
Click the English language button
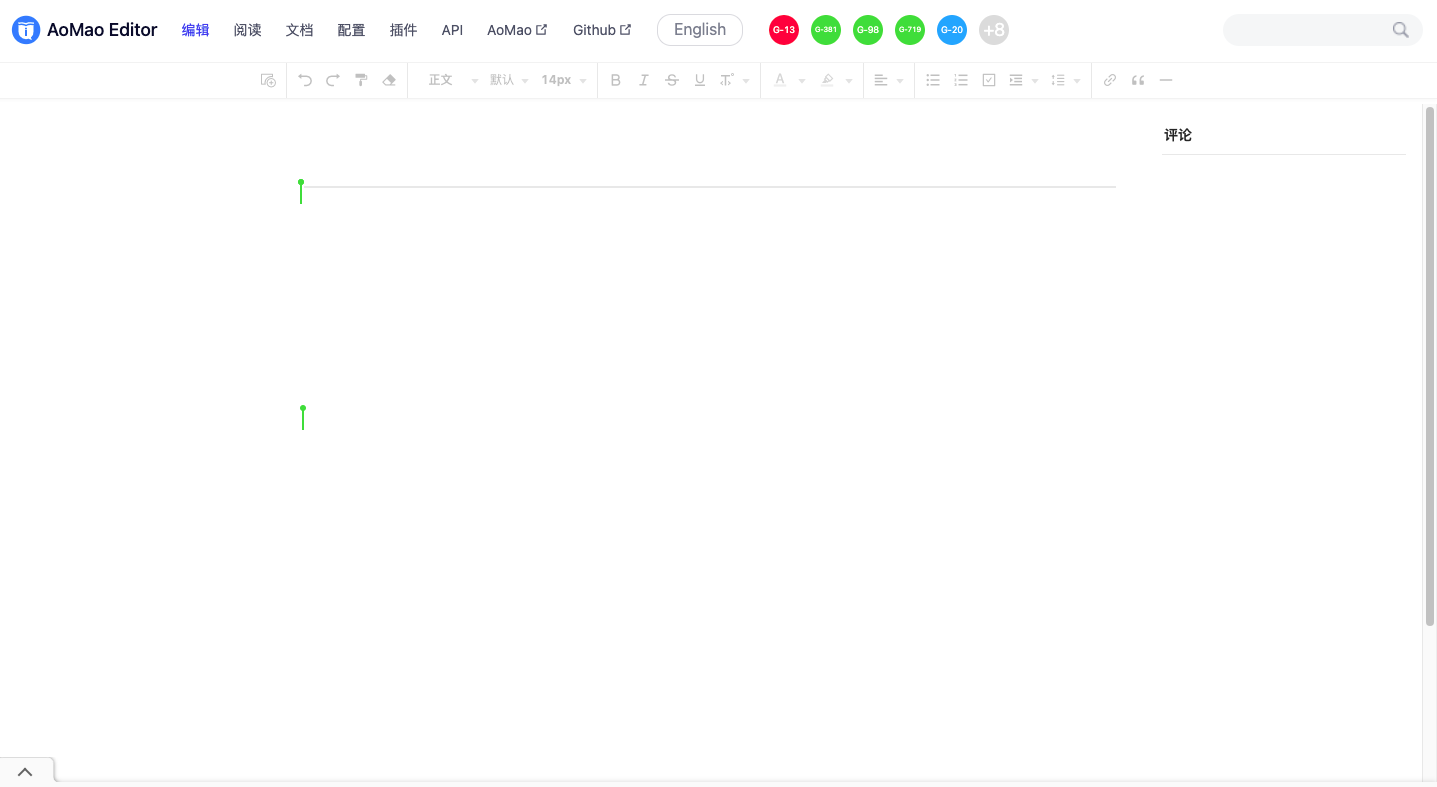pyautogui.click(x=699, y=29)
